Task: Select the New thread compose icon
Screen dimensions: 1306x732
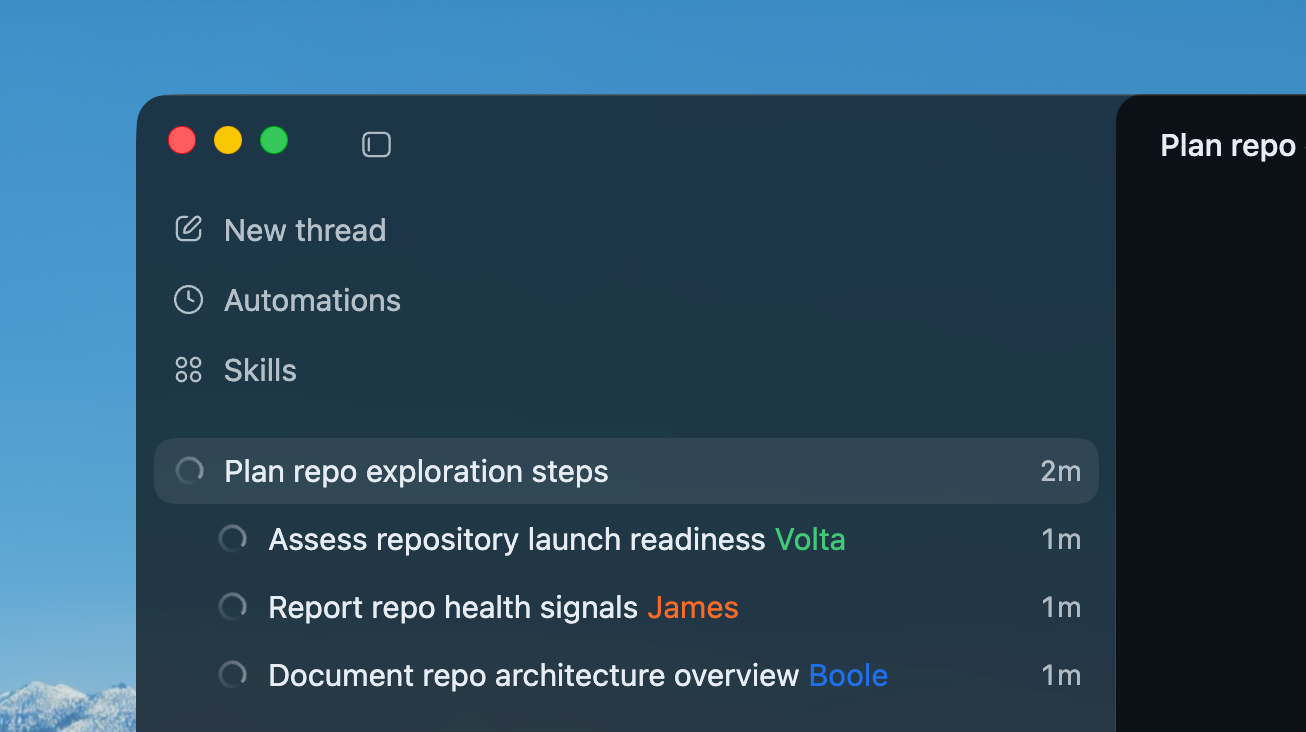Action: point(188,228)
